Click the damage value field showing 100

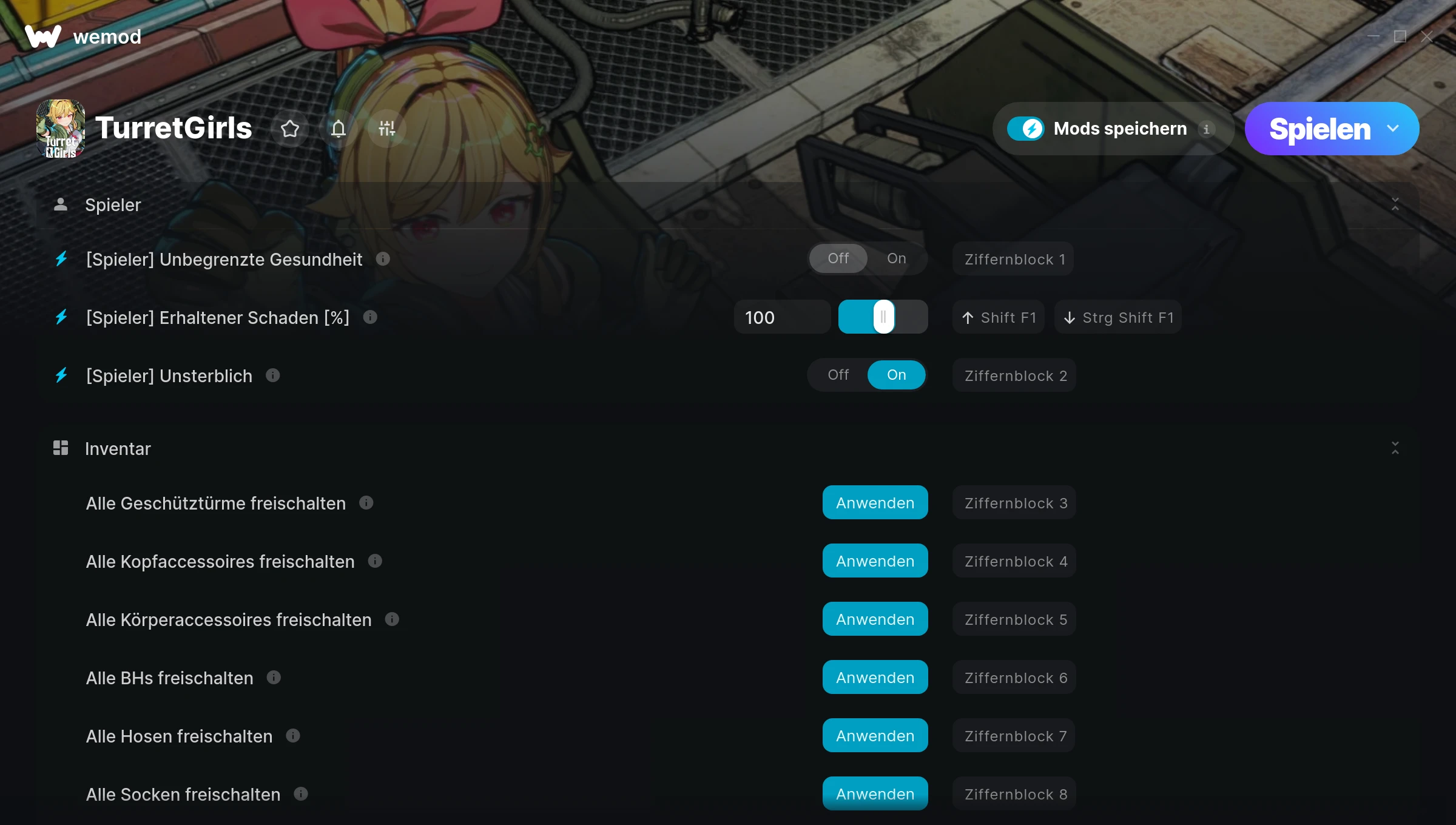click(x=782, y=317)
